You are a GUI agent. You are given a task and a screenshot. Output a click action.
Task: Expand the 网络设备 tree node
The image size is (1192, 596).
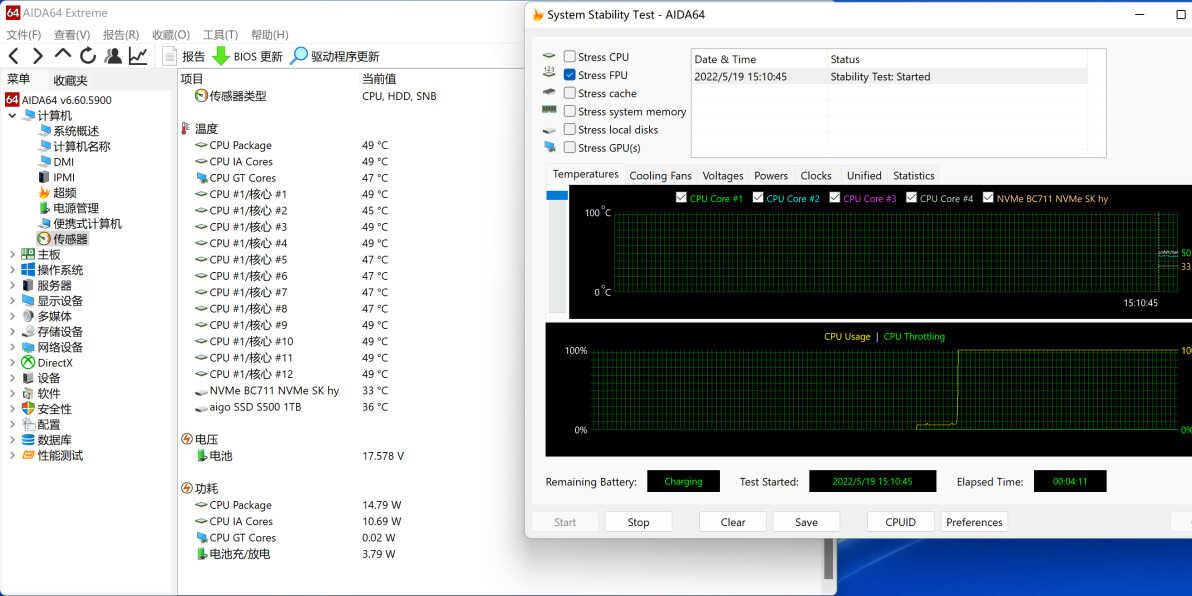tap(12, 347)
